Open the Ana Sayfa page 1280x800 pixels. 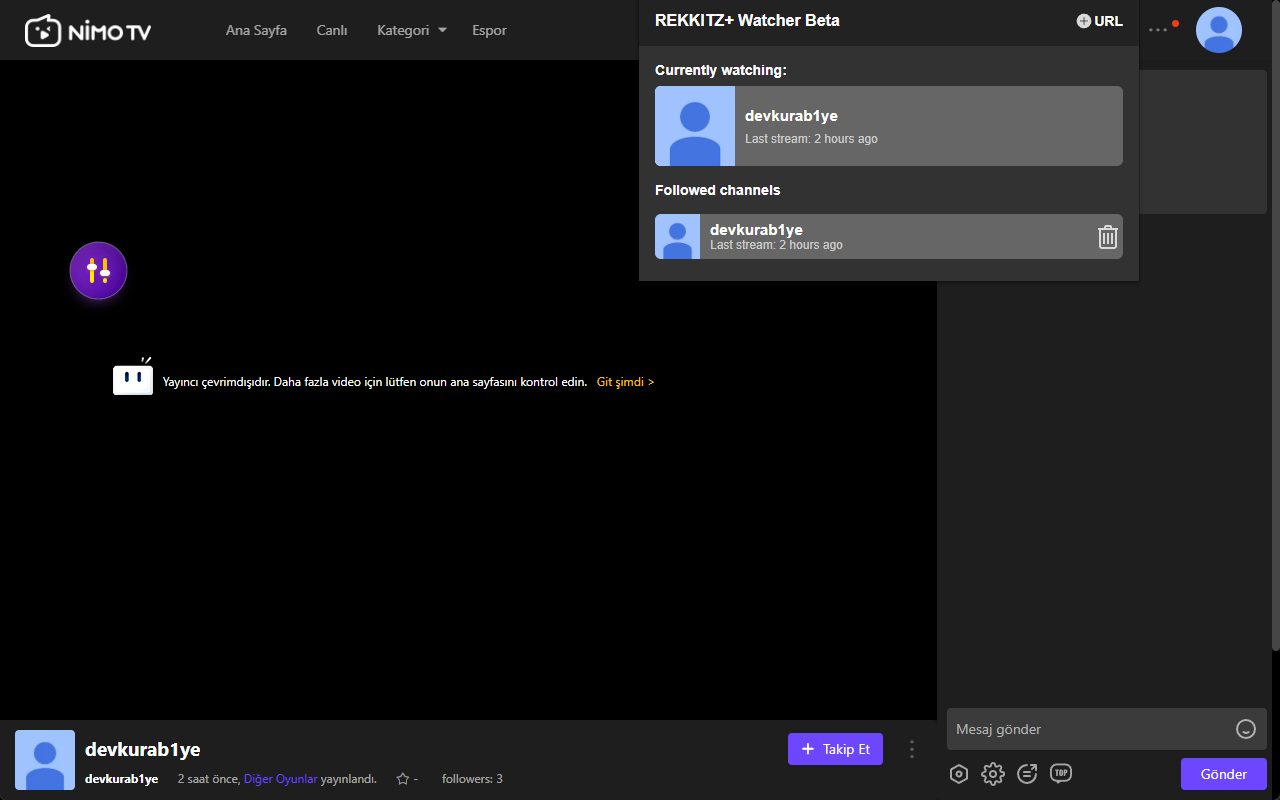coord(256,30)
